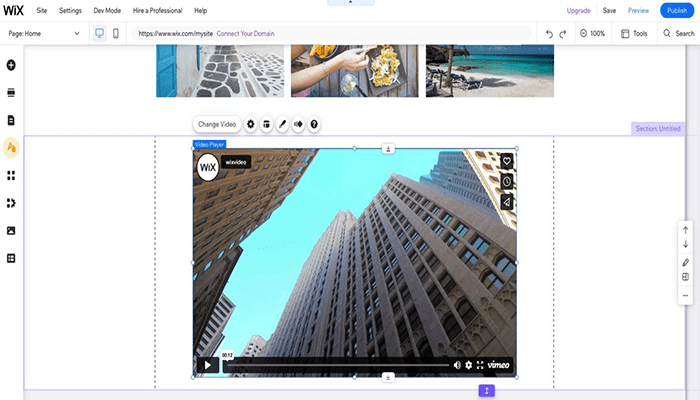The height and width of the screenshot is (400, 700).
Task: Open Hire a Professional menu
Action: coord(157,10)
